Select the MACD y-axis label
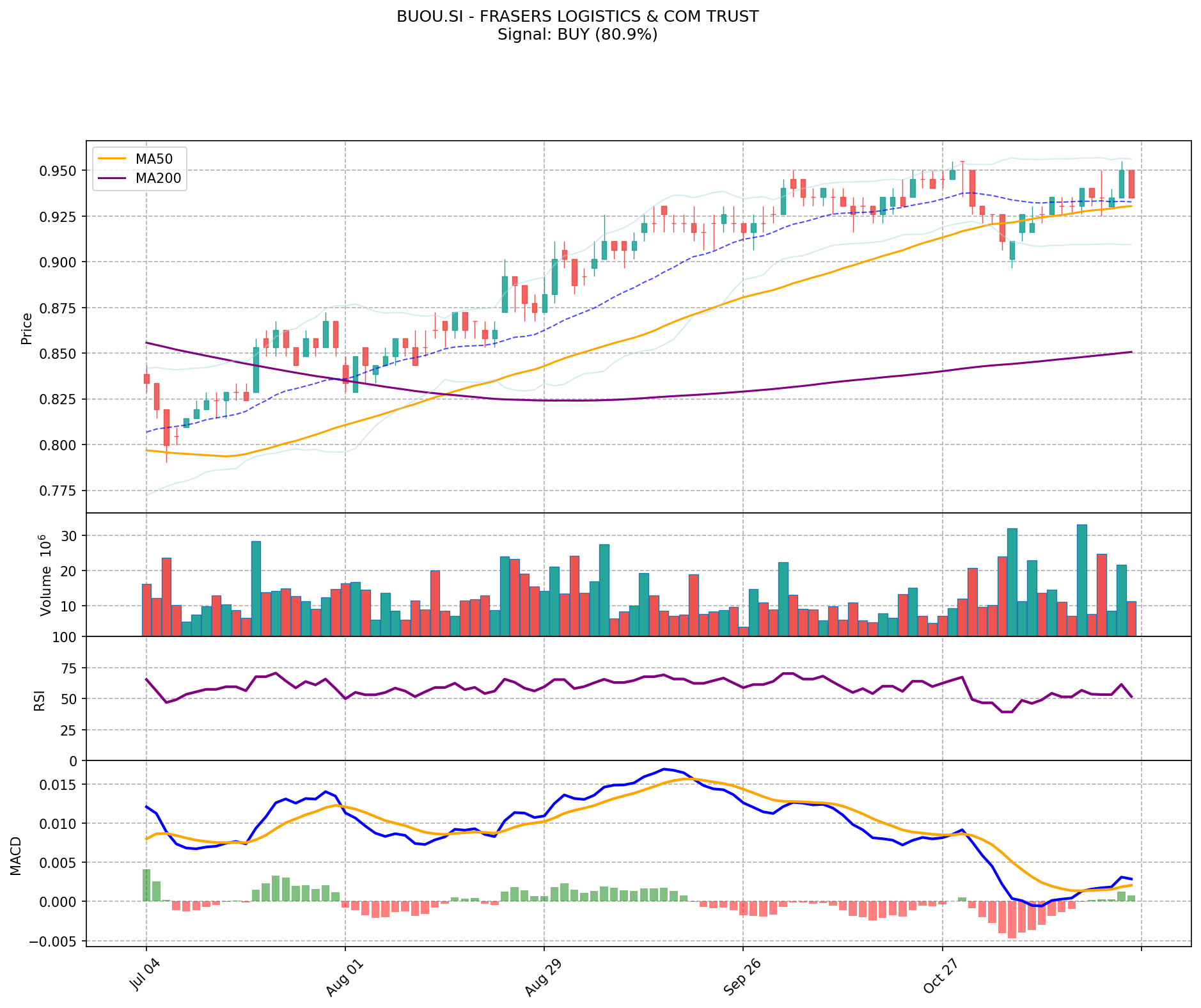This screenshot has width=1201, height=1008. pos(16,856)
